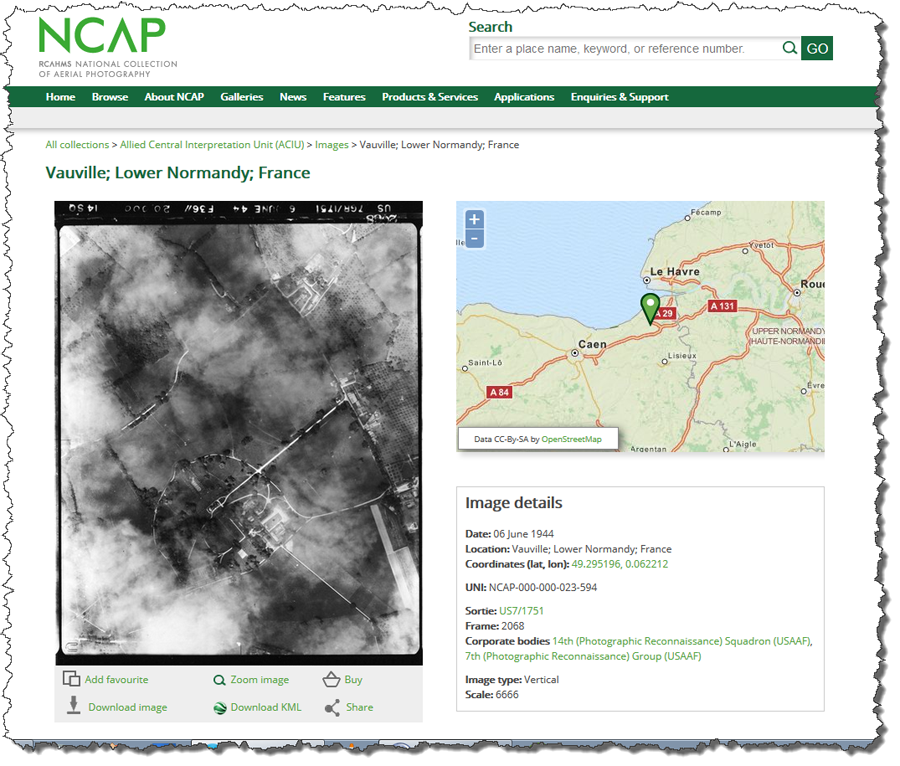Open the Browse menu
This screenshot has height=766, width=900.
pos(110,97)
